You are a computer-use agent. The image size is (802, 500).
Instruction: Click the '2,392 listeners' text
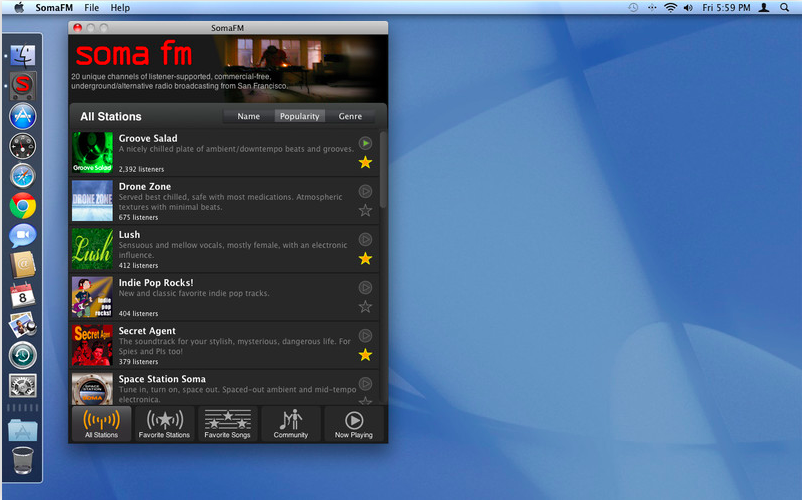point(141,169)
